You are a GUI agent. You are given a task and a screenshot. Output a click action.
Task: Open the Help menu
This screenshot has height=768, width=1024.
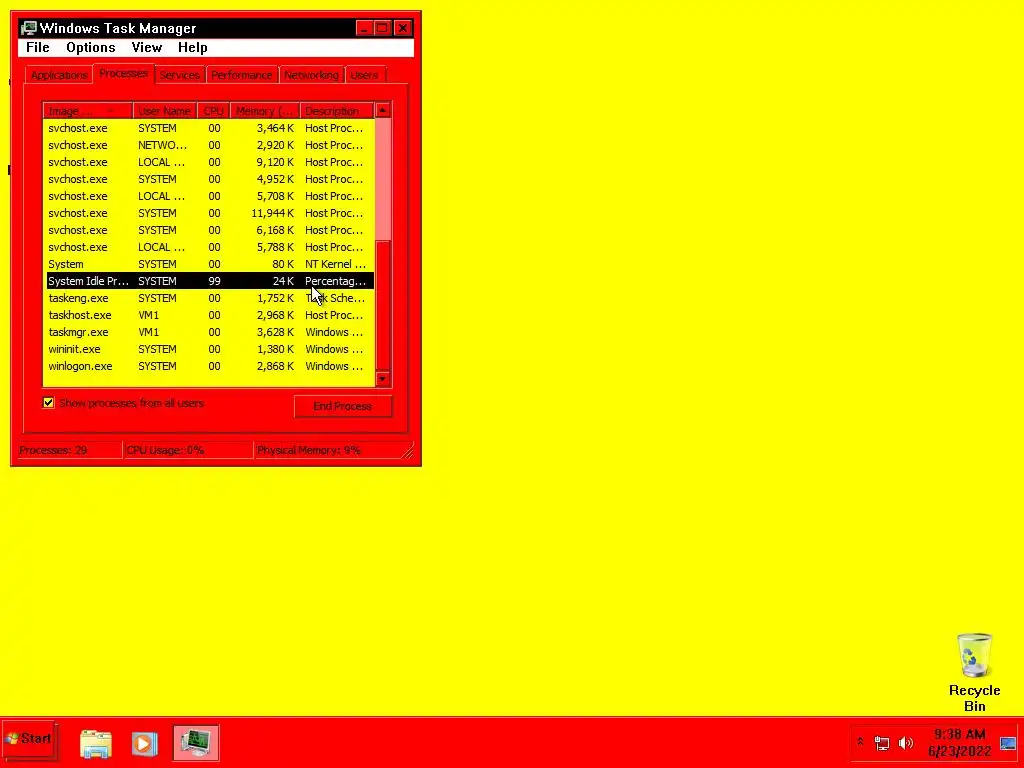point(193,48)
